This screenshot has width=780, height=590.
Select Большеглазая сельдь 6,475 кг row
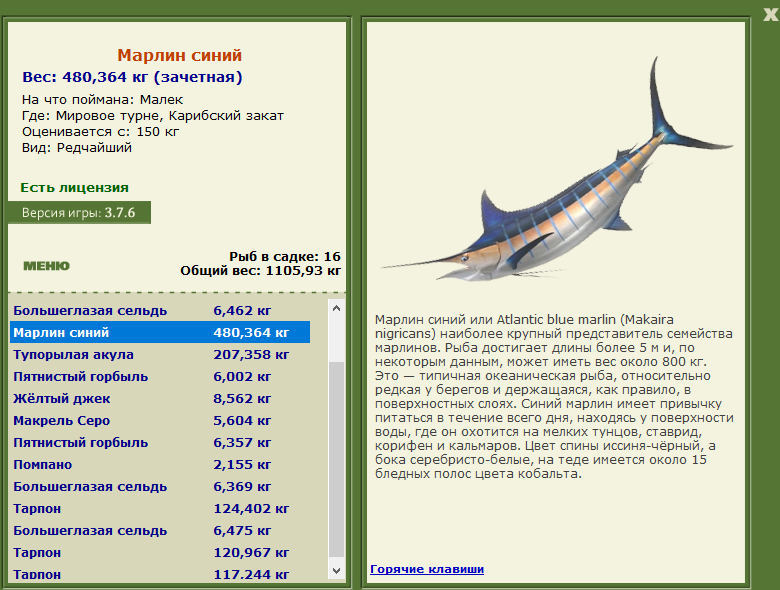(x=160, y=530)
